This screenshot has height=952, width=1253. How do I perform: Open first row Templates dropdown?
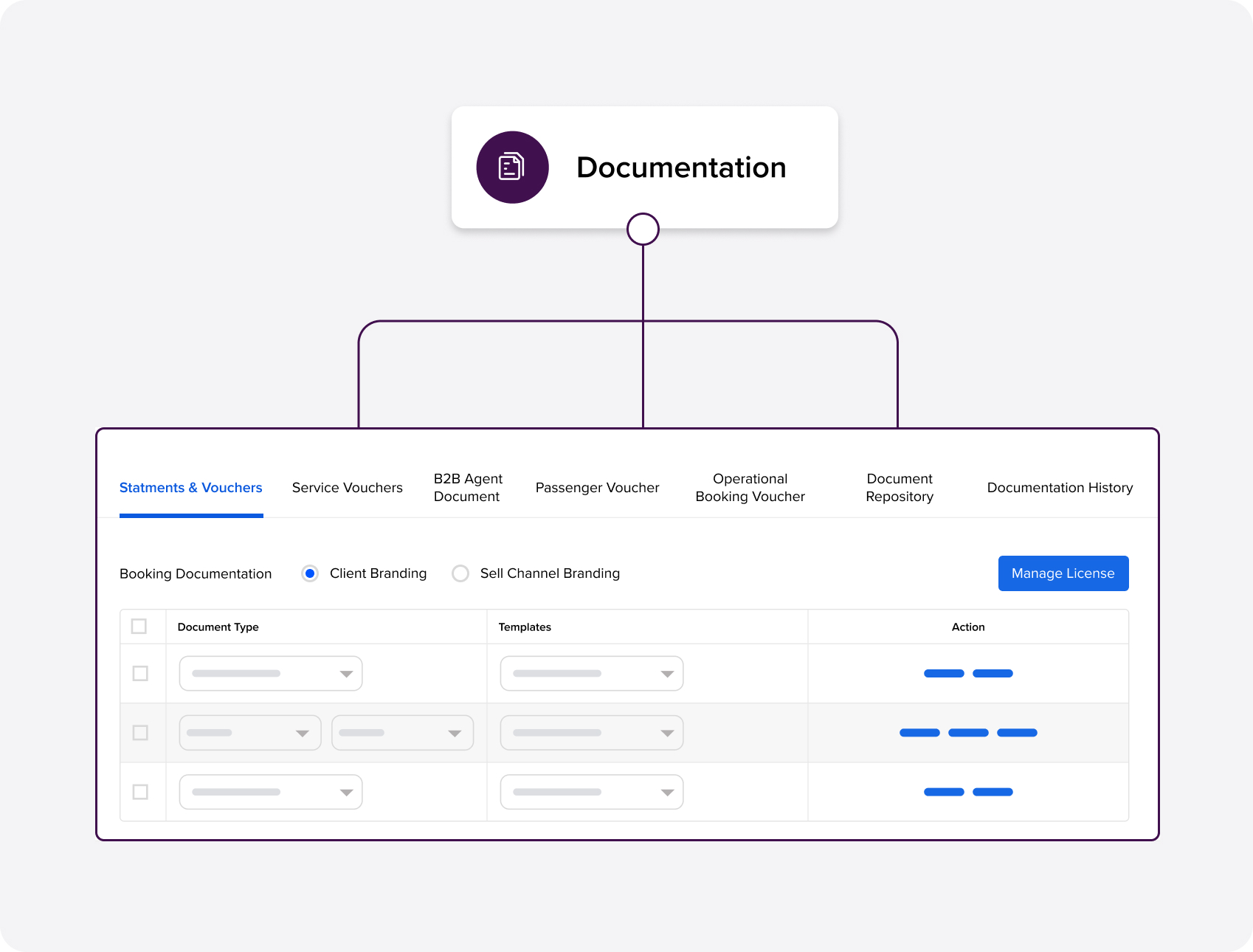pyautogui.click(x=592, y=674)
